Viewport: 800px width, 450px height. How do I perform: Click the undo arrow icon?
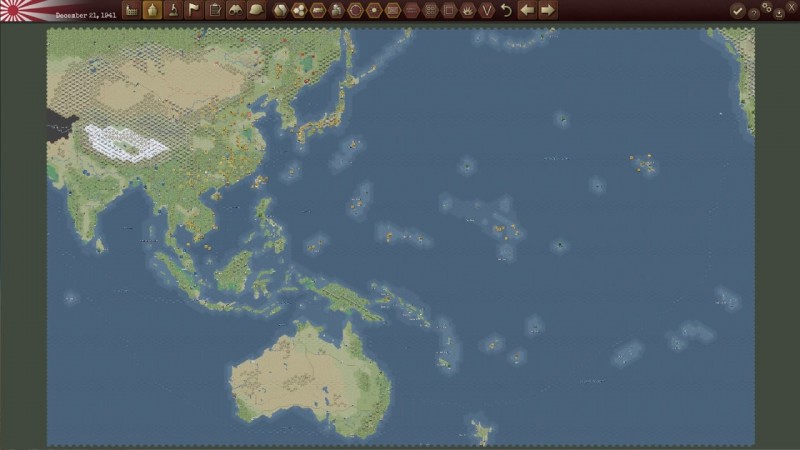(x=506, y=10)
